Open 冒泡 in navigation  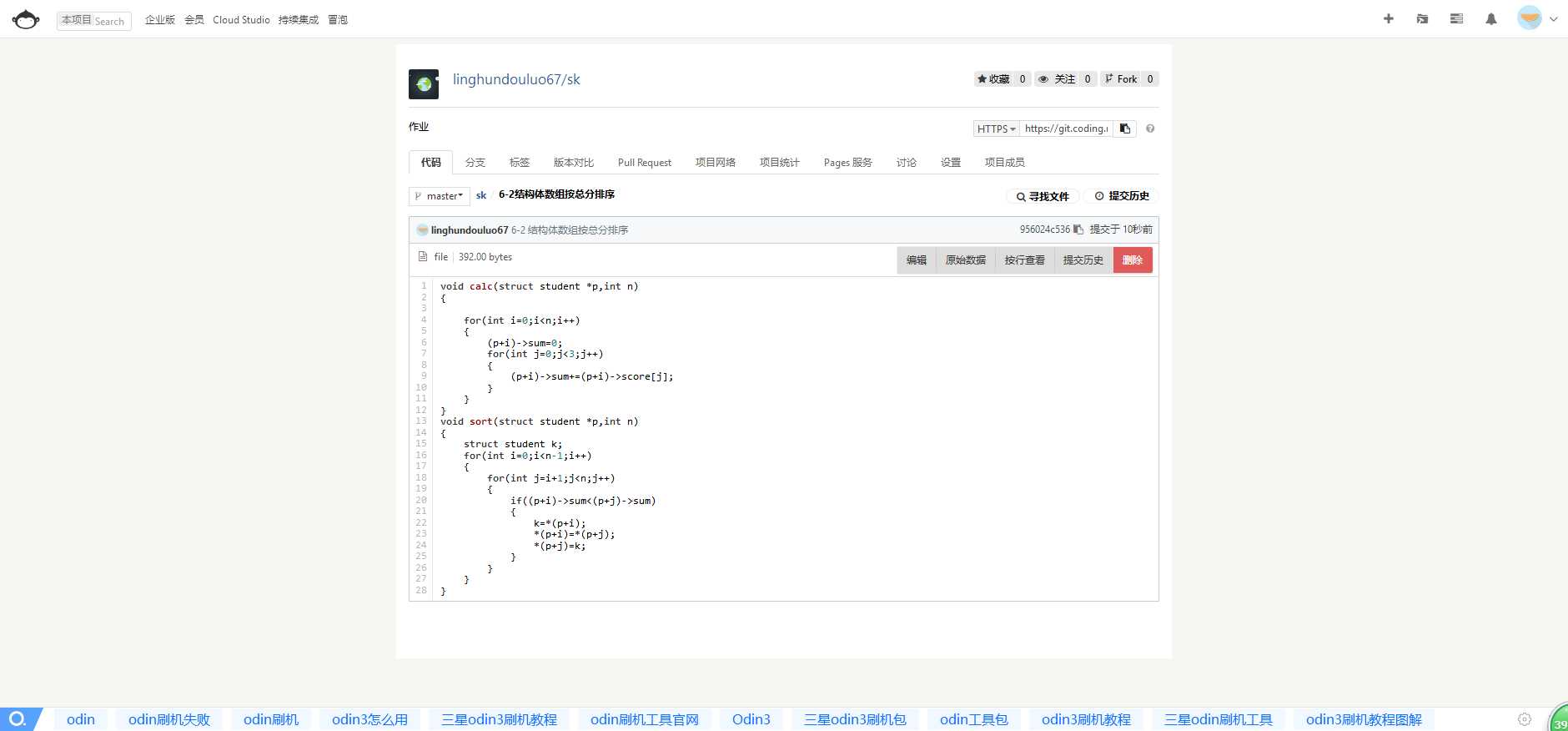click(x=338, y=20)
